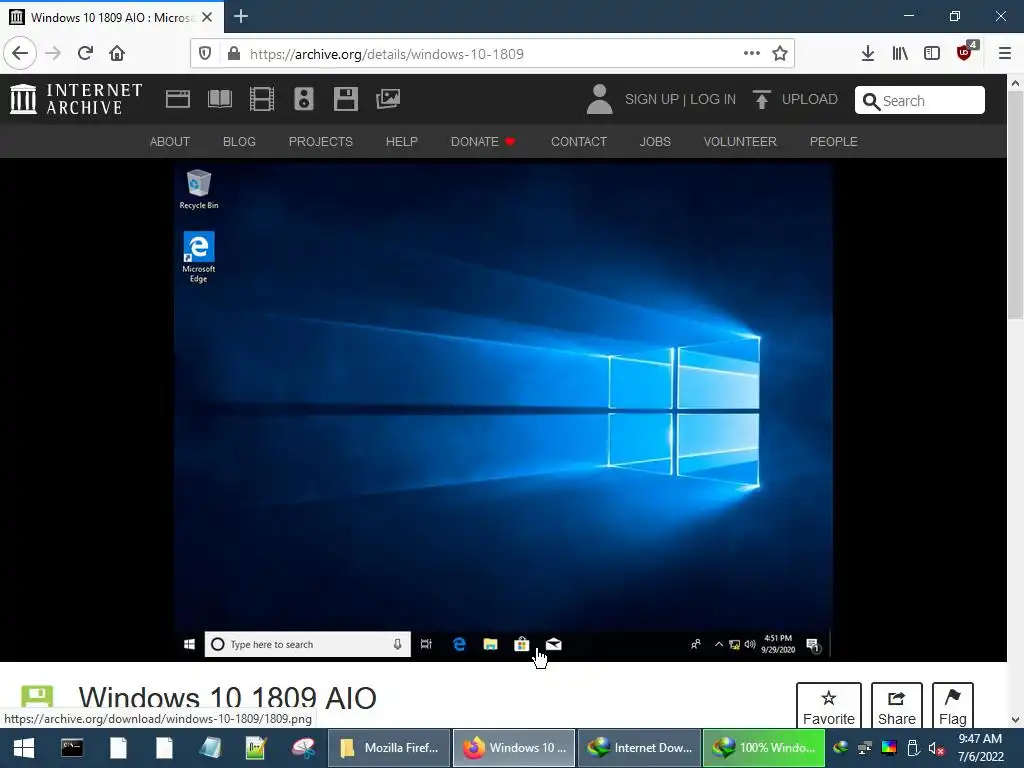Switch to Windows 10 Firefox taskbar button
This screenshot has width=1024, height=768.
(514, 748)
